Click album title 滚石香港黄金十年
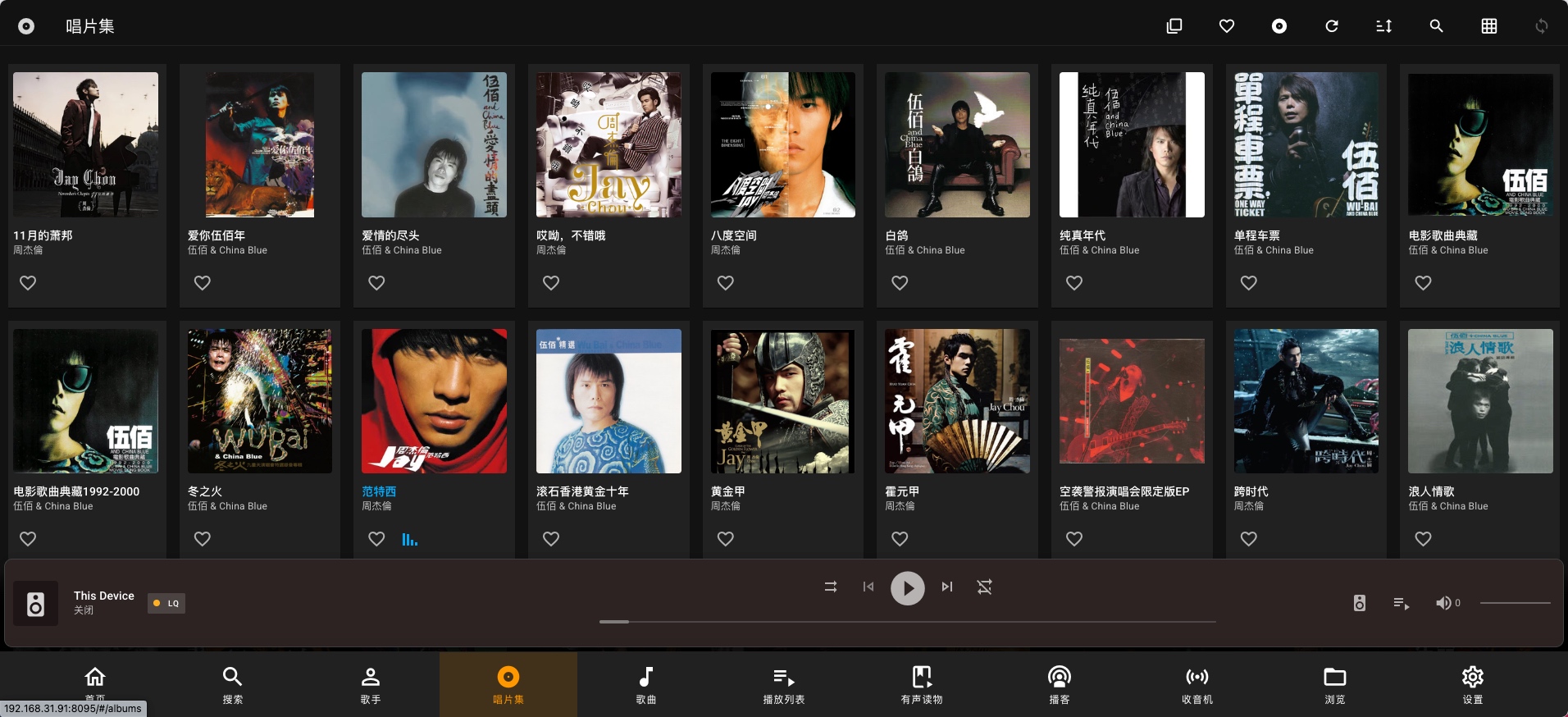The image size is (1568, 717). pyautogui.click(x=583, y=491)
